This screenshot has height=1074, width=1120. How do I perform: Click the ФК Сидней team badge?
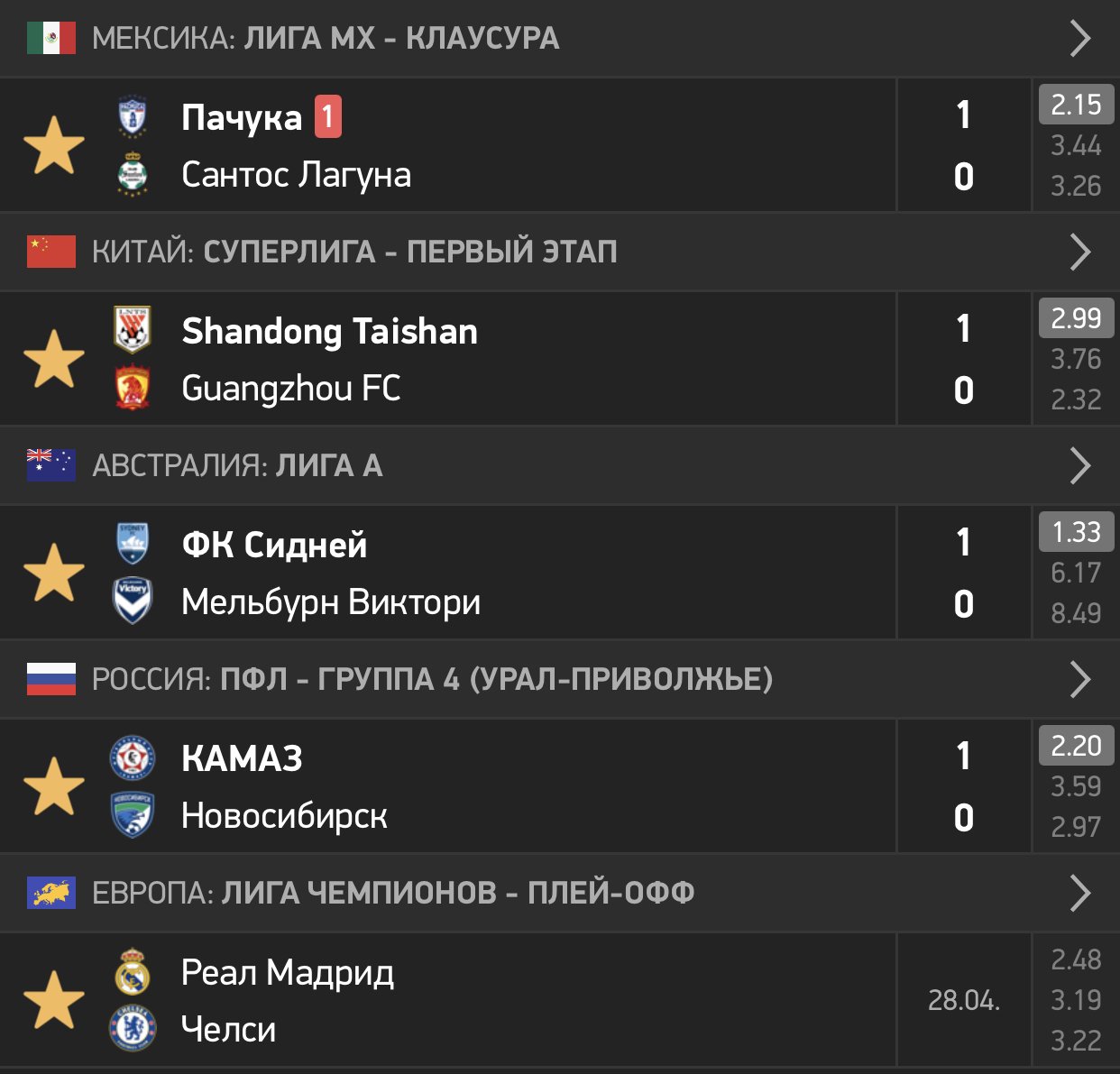133,544
